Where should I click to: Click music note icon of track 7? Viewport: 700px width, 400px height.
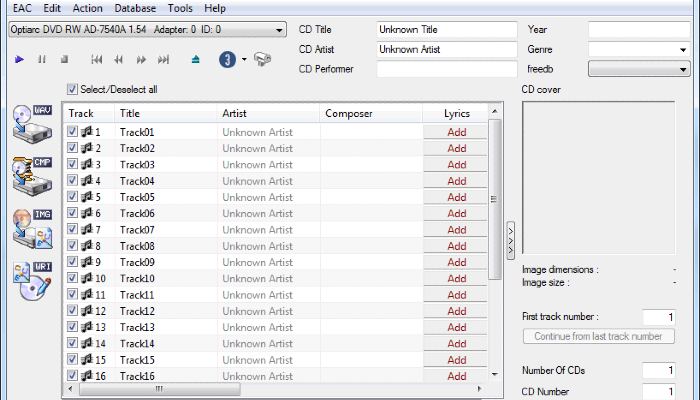point(87,229)
